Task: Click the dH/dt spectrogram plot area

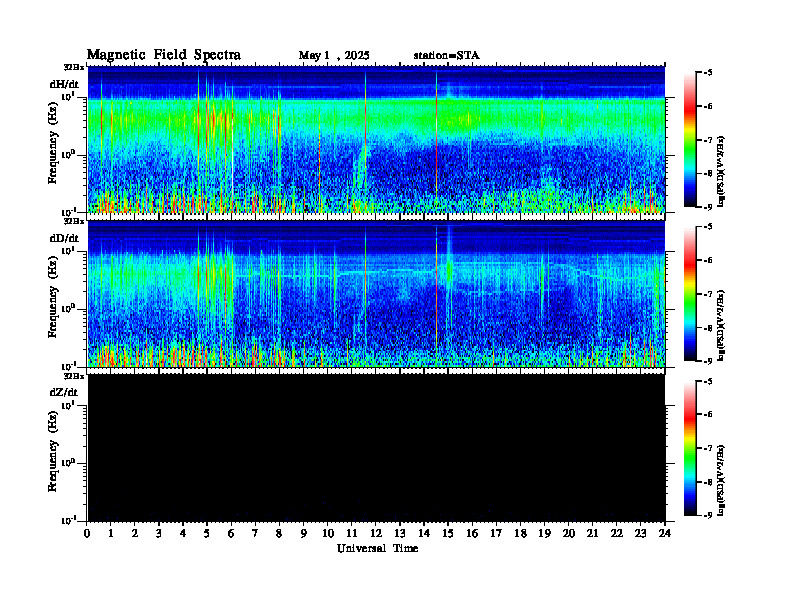Action: coord(376,139)
